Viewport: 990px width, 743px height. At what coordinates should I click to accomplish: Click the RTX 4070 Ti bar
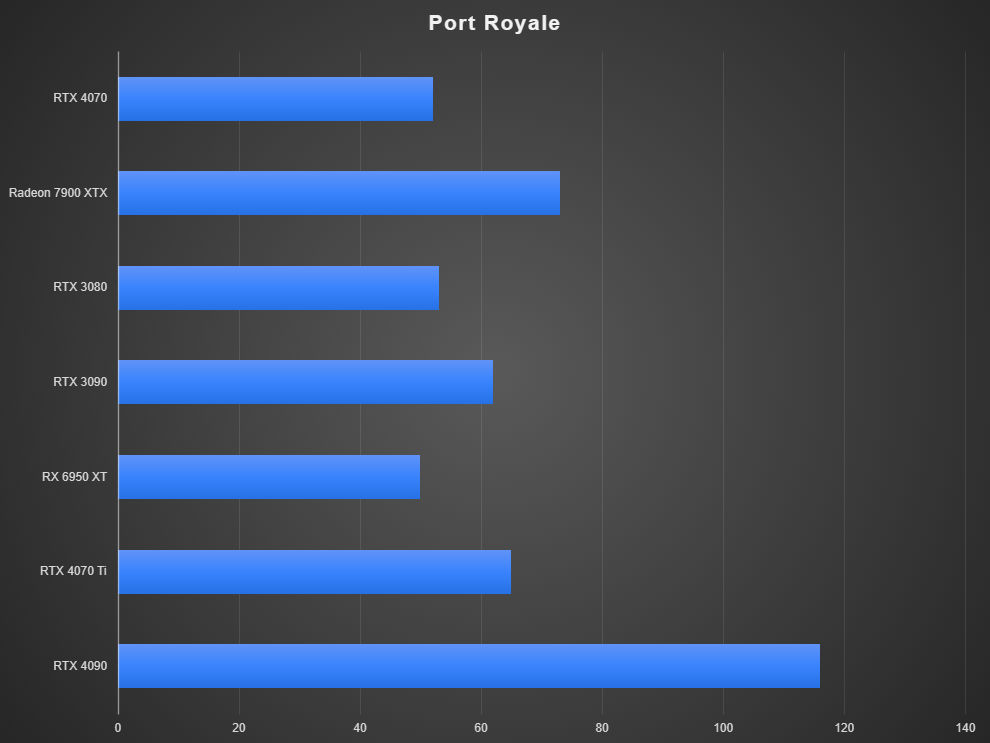(314, 571)
